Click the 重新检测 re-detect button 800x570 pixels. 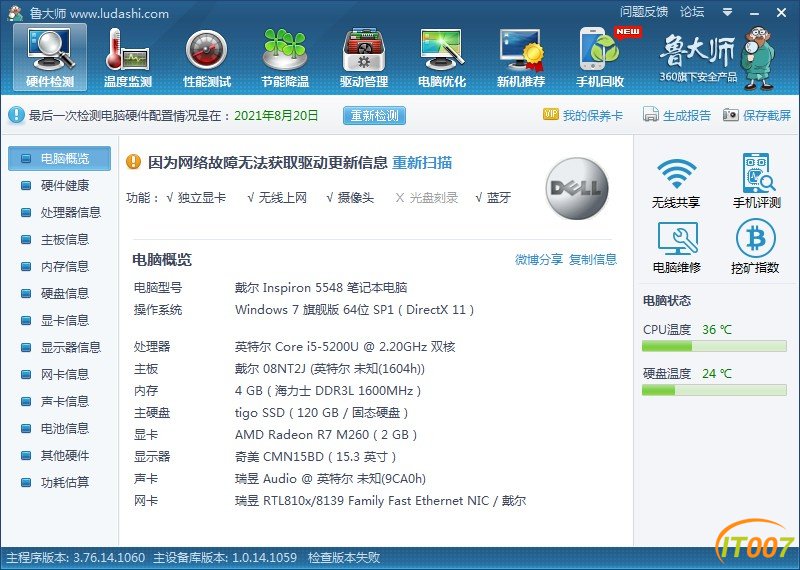pos(374,115)
